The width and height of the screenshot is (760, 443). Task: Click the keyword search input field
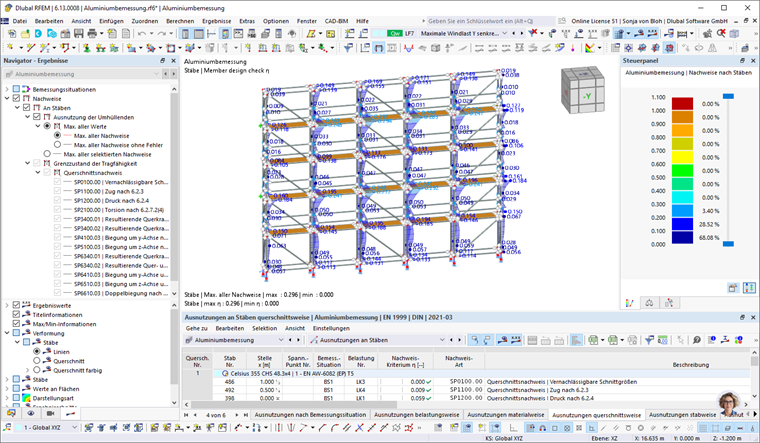(480, 20)
